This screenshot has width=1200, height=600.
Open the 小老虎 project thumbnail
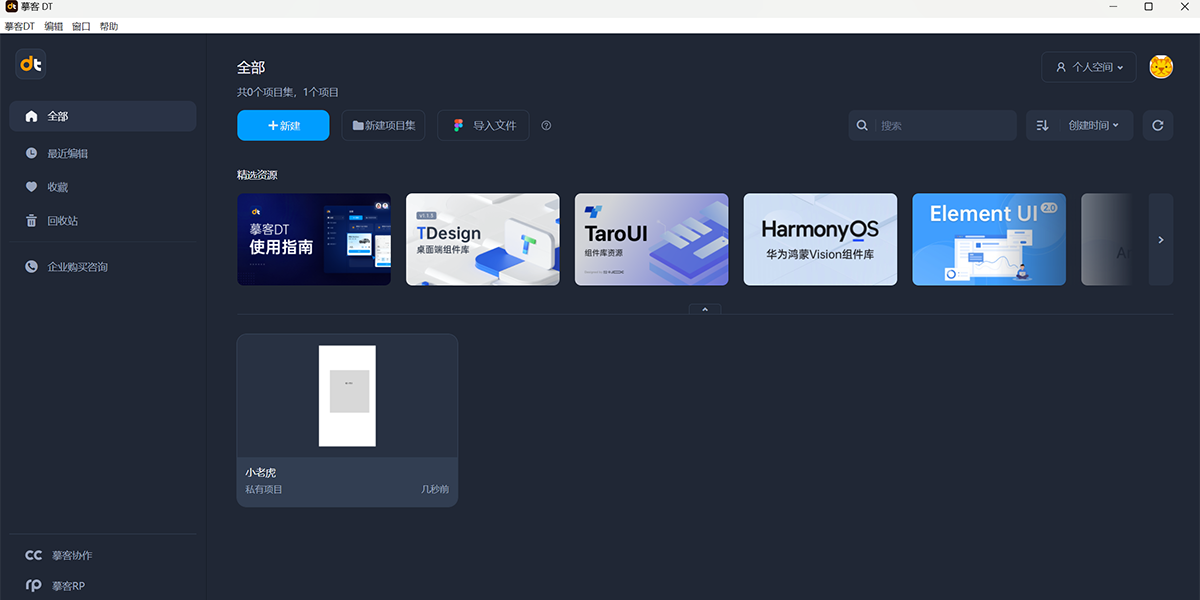pos(347,396)
